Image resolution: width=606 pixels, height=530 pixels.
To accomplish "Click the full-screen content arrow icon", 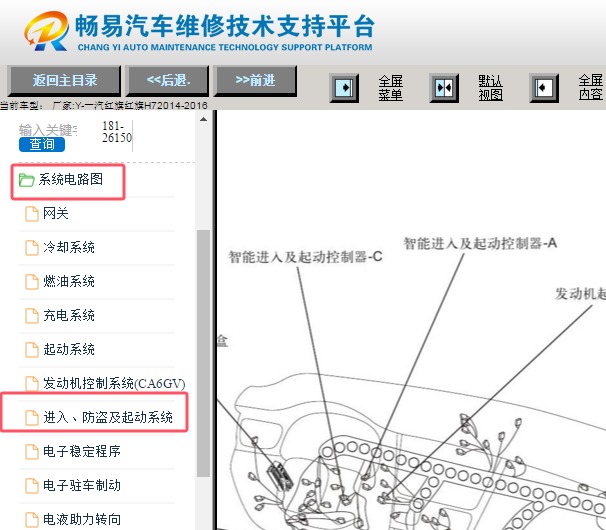I will coord(544,88).
